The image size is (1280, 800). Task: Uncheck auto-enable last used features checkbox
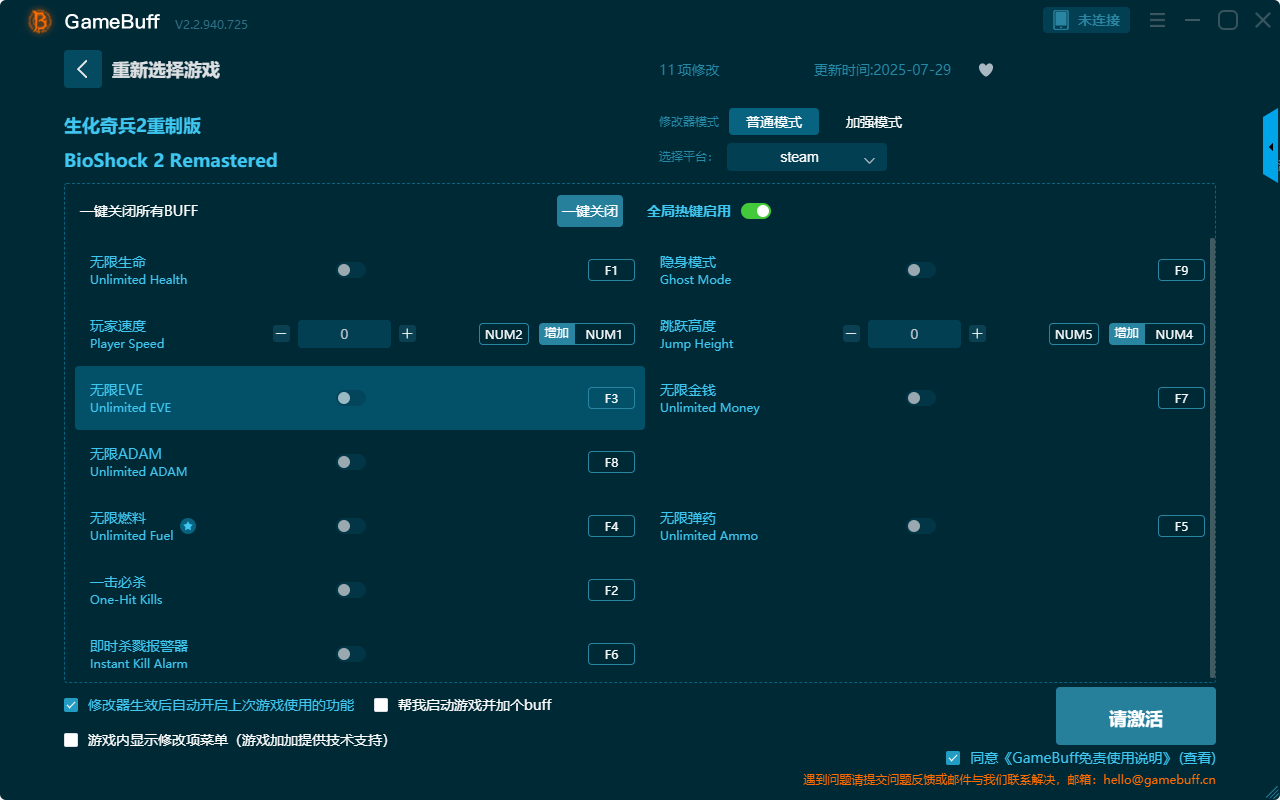tap(71, 705)
